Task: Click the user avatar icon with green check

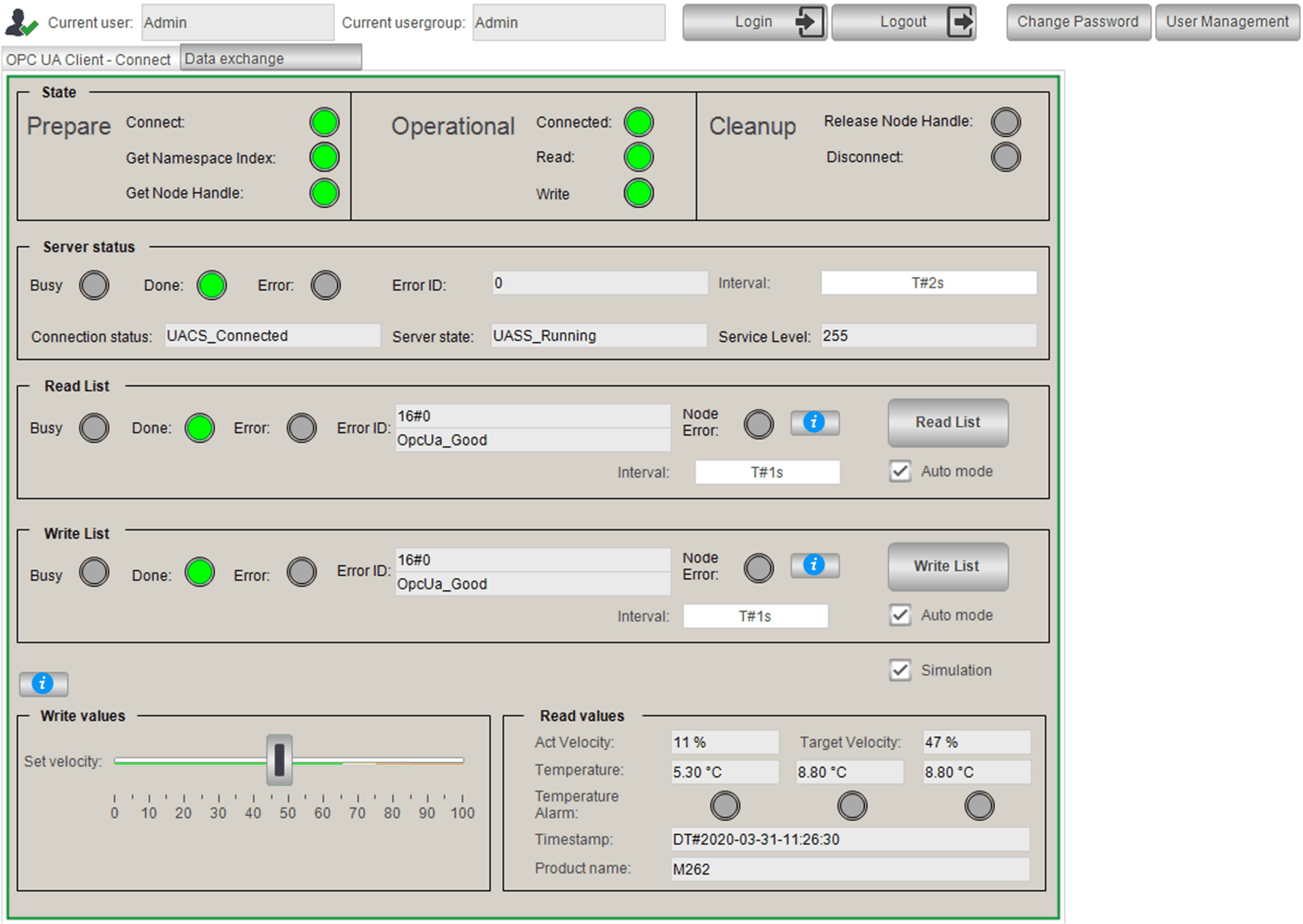Action: coord(21,22)
